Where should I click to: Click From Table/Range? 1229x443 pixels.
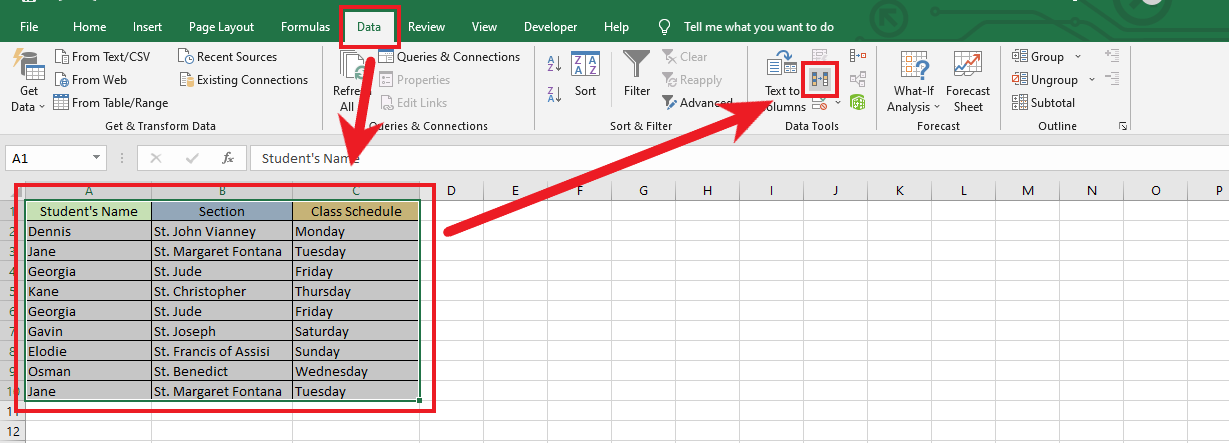point(111,103)
